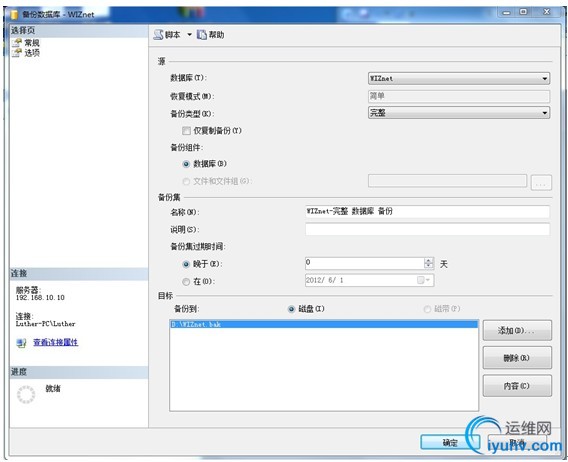Open the backup type (备份类型) dropdown
This screenshot has height=462, width=568.
(x=459, y=113)
